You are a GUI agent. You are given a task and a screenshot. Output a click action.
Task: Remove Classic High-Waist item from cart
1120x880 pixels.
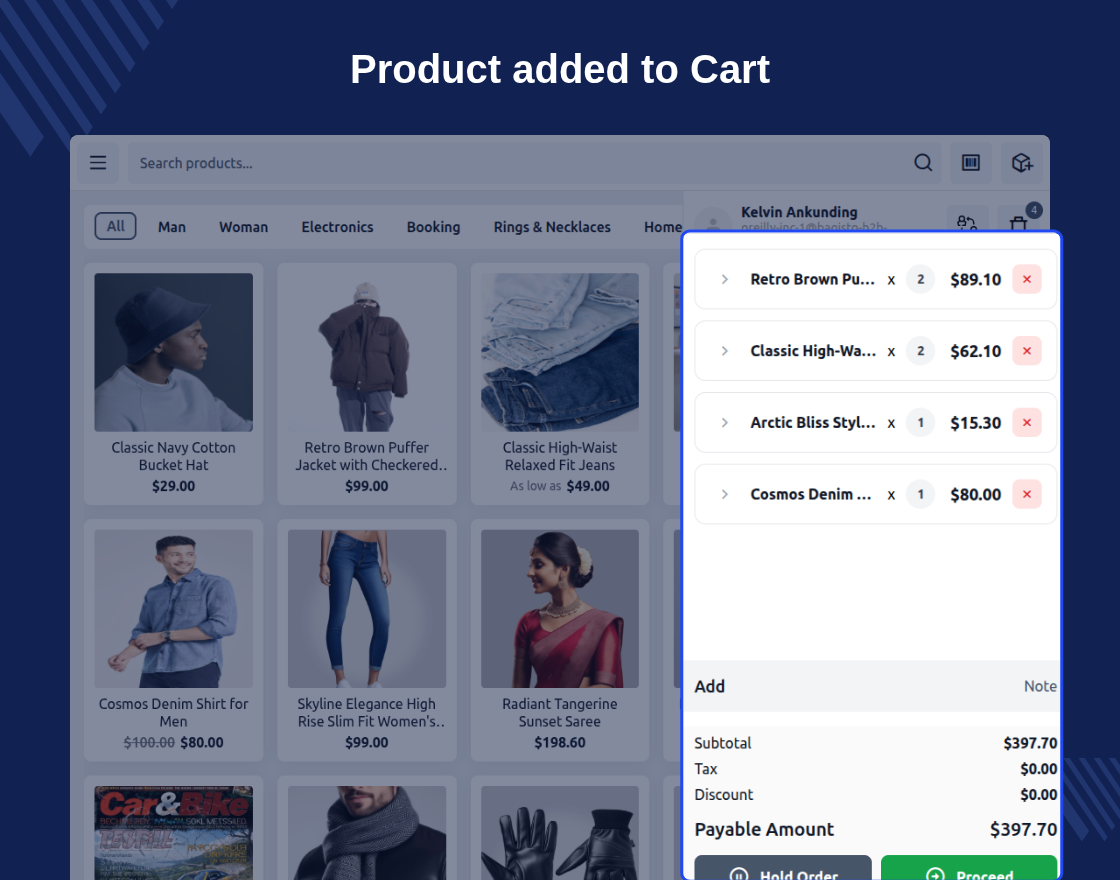pos(1026,351)
